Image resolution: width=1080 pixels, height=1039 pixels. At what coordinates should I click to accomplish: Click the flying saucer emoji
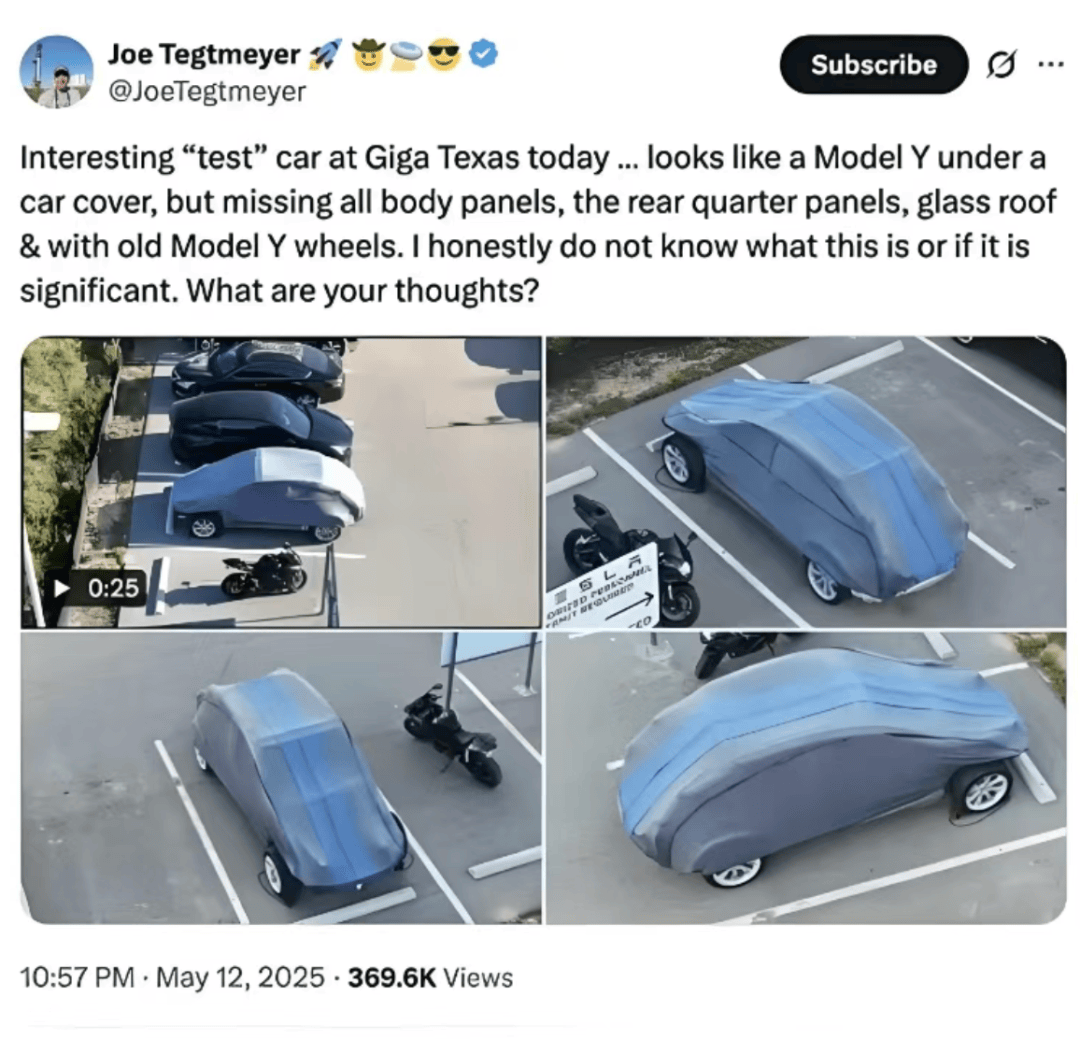click(x=407, y=54)
